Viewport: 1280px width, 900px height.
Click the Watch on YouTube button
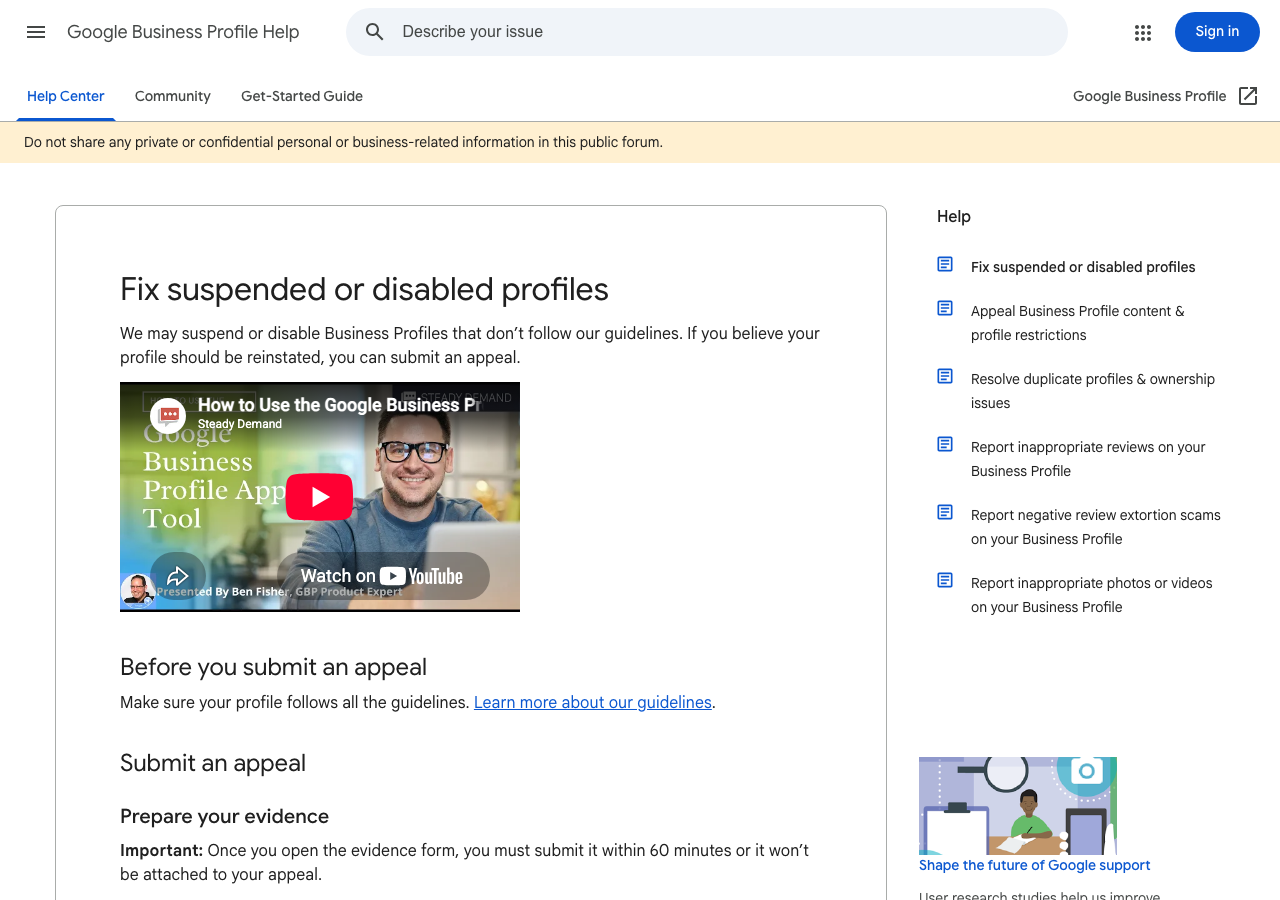coord(383,576)
